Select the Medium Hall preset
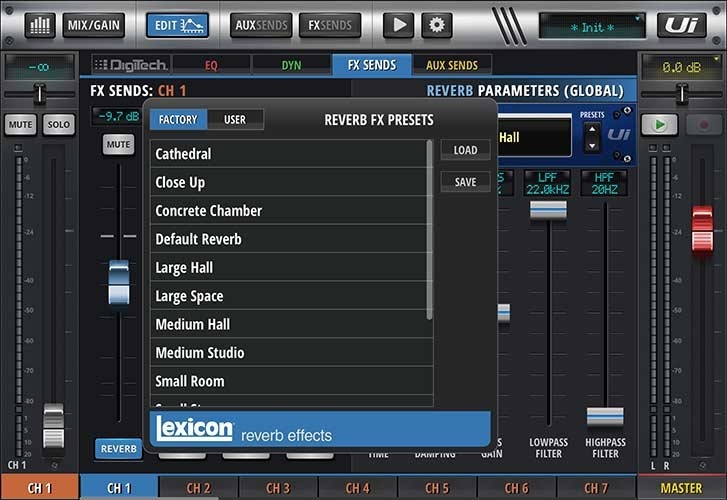 click(291, 324)
